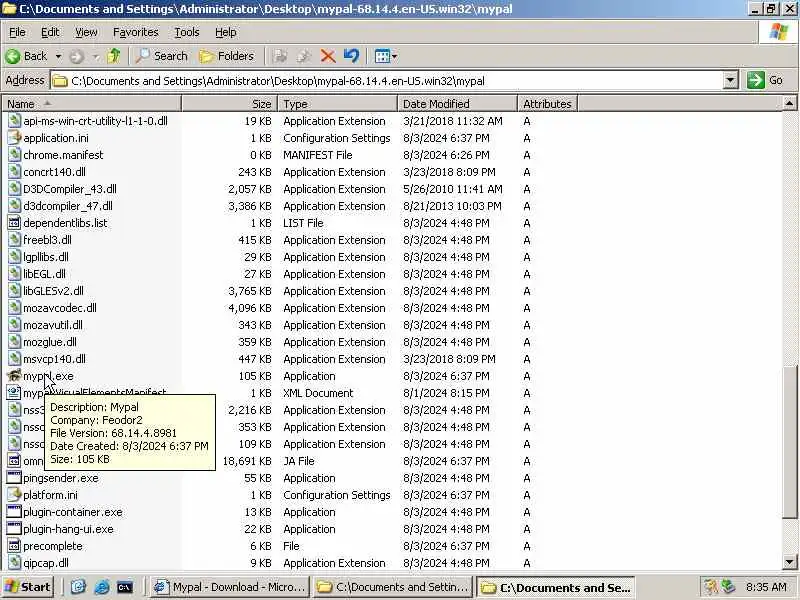Launch Command Prompt from quick launch
800x600 pixels.
[x=125, y=587]
